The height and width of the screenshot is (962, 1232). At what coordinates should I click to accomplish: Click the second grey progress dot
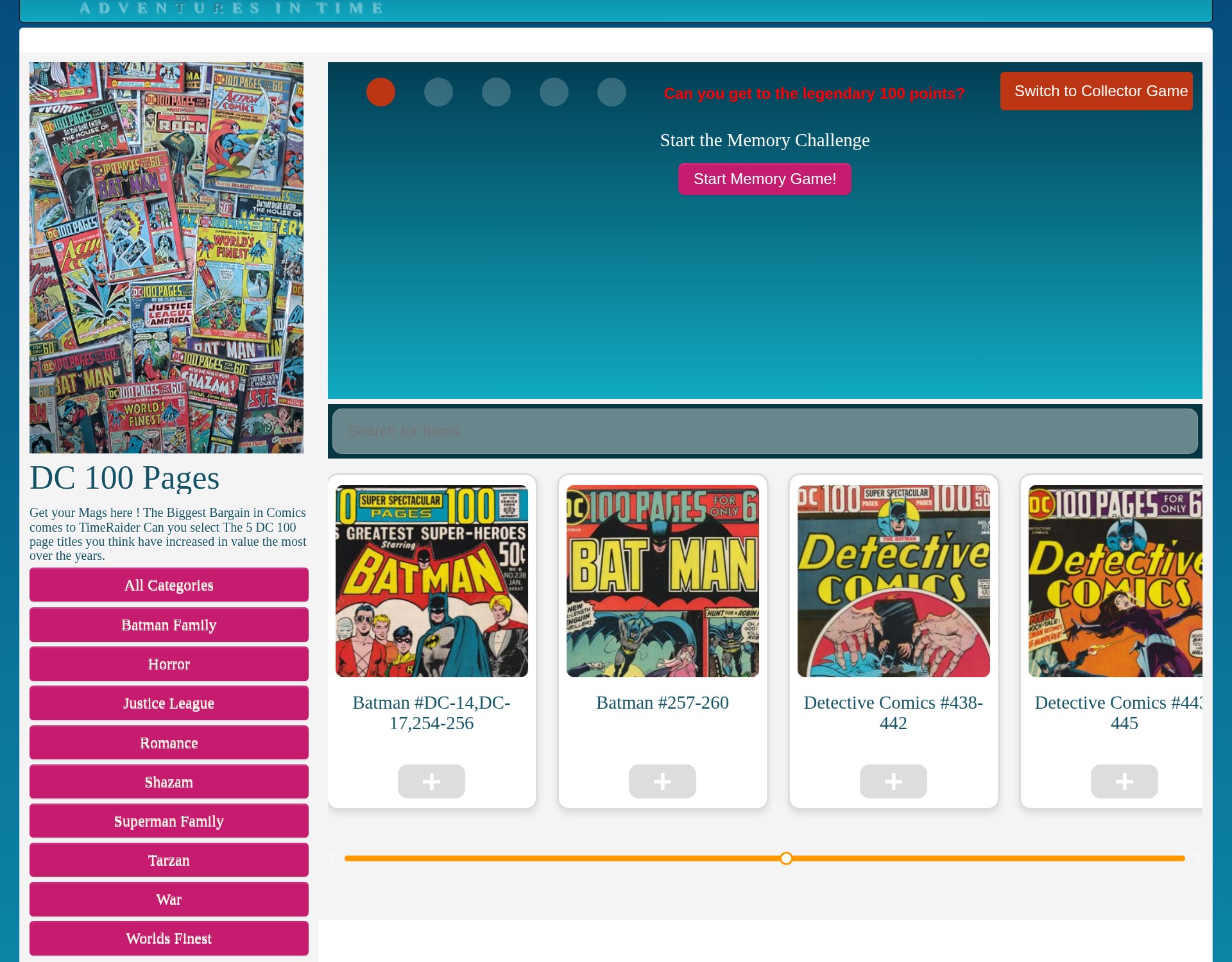pos(438,92)
